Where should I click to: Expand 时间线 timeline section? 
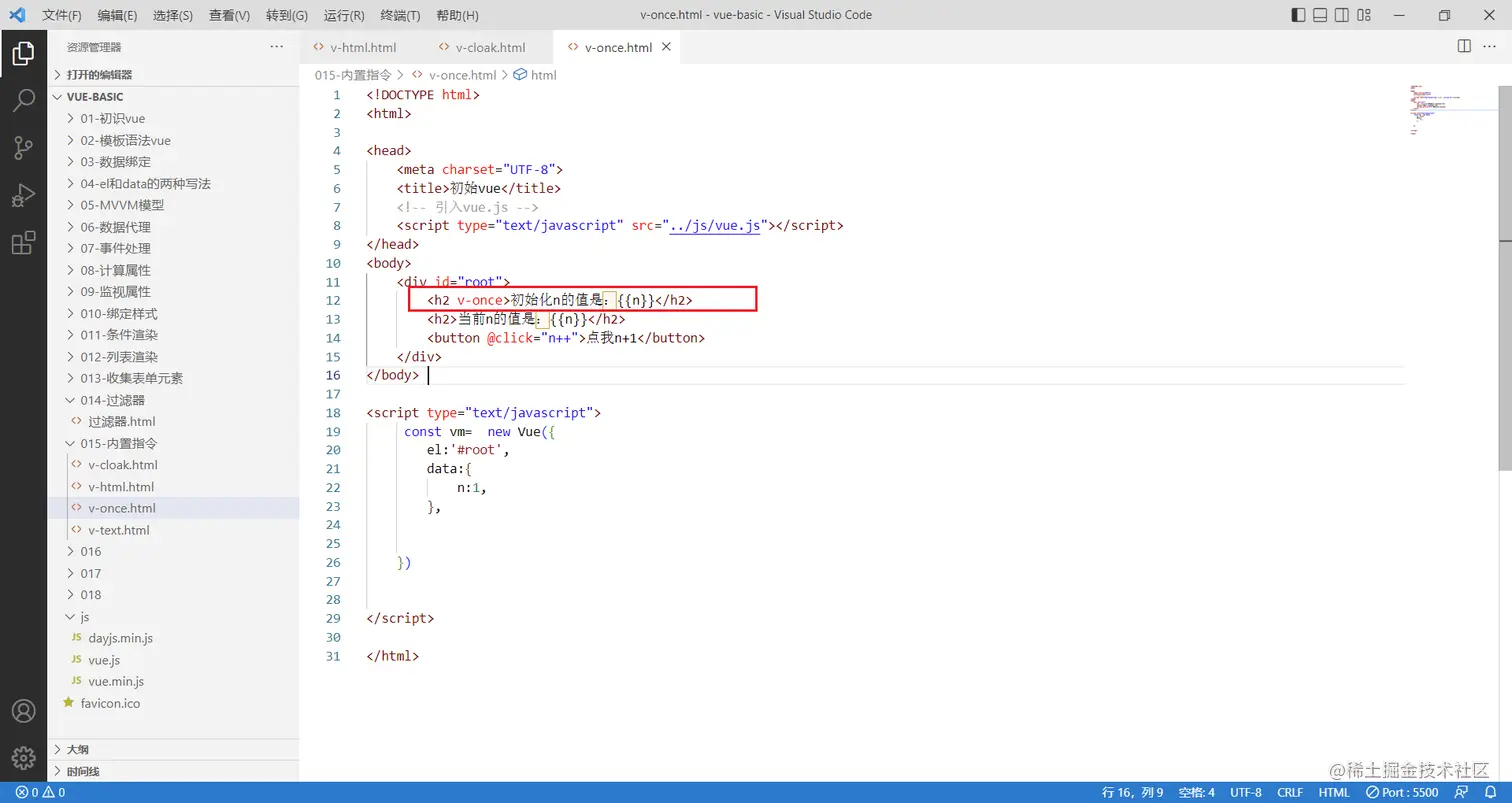click(174, 771)
